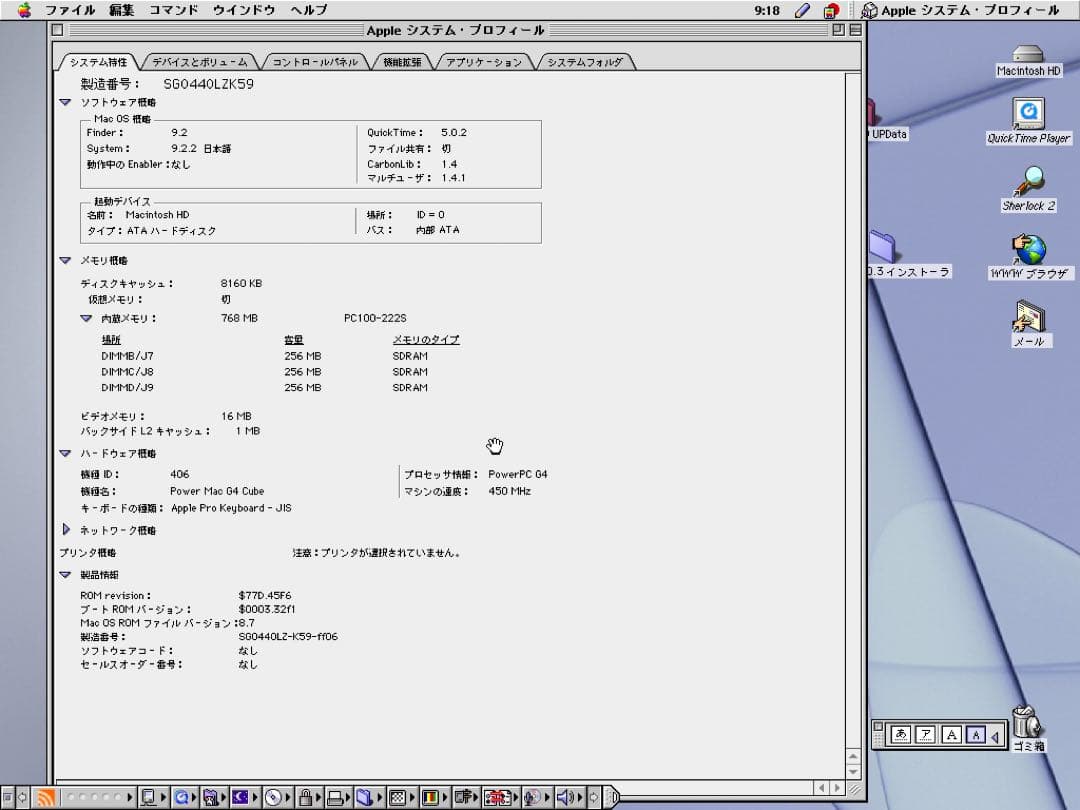Click the vertical scrollbar down arrow

point(854,771)
